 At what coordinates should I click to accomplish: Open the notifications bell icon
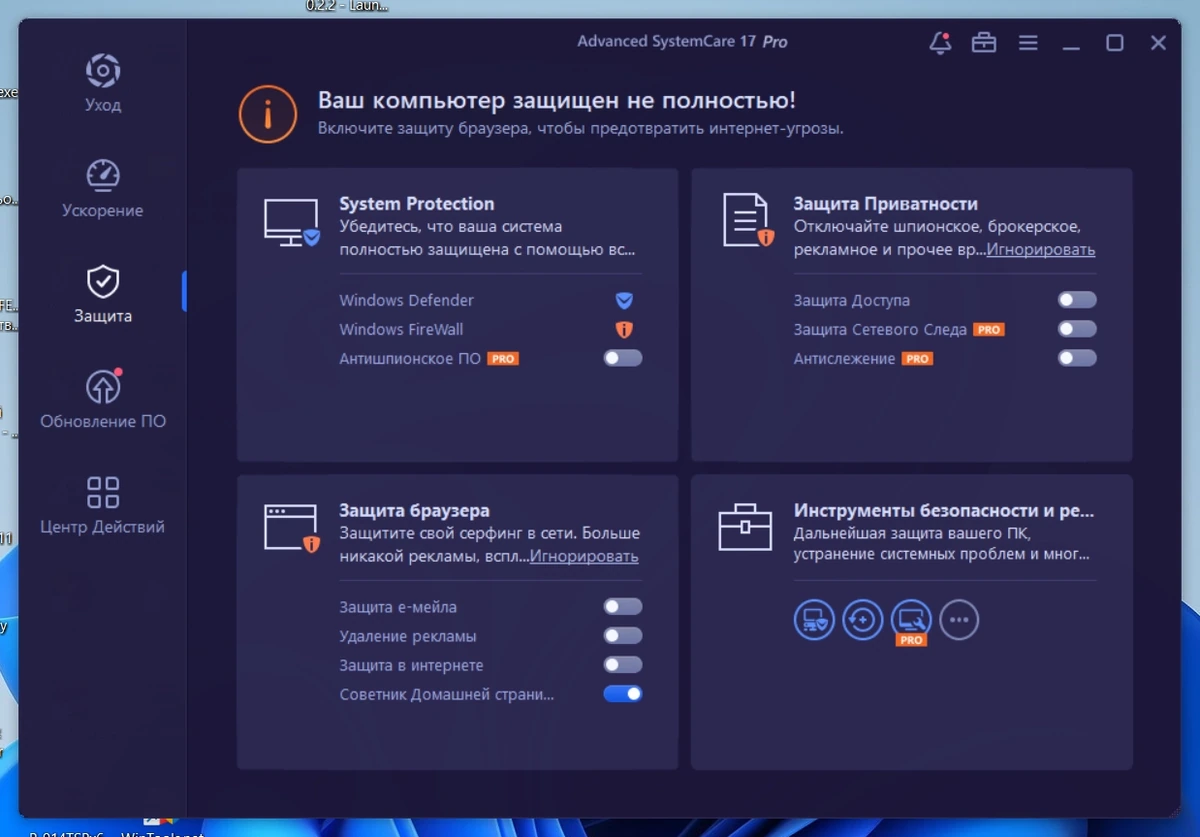[940, 43]
